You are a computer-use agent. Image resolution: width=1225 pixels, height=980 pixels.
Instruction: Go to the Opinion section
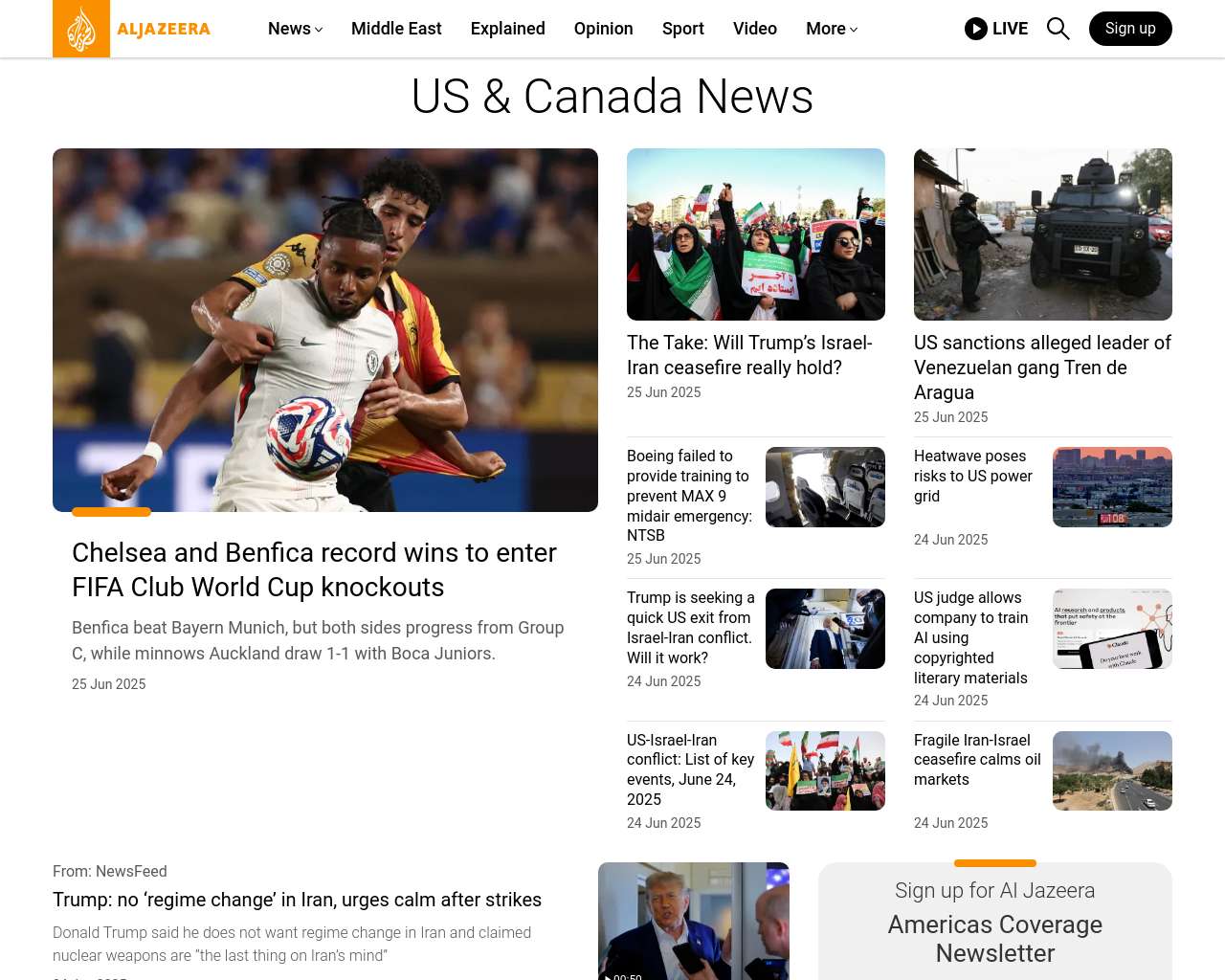[x=604, y=29]
